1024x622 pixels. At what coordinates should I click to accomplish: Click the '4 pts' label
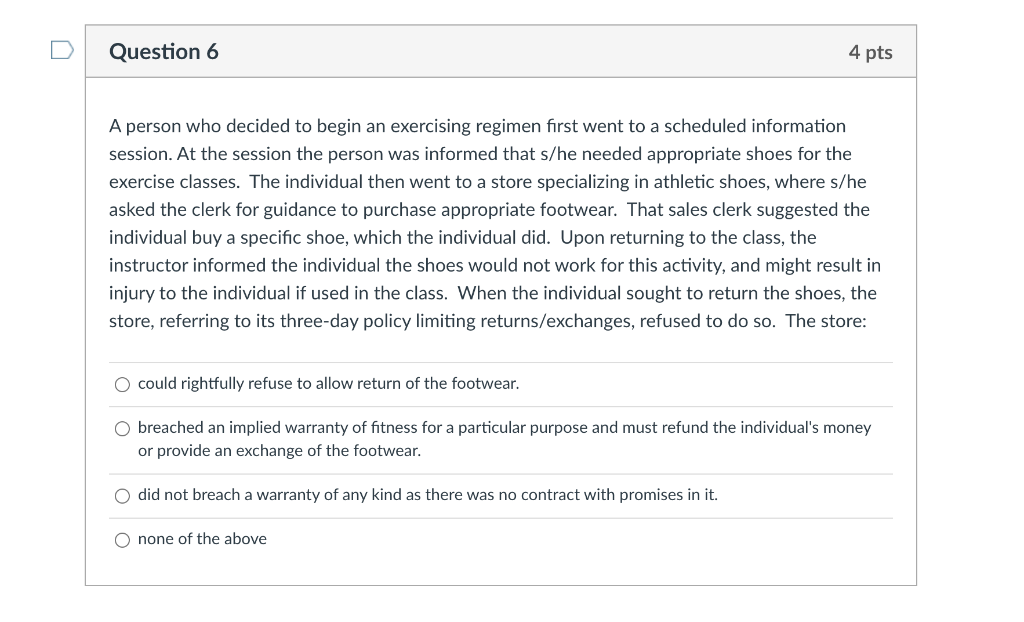871,51
